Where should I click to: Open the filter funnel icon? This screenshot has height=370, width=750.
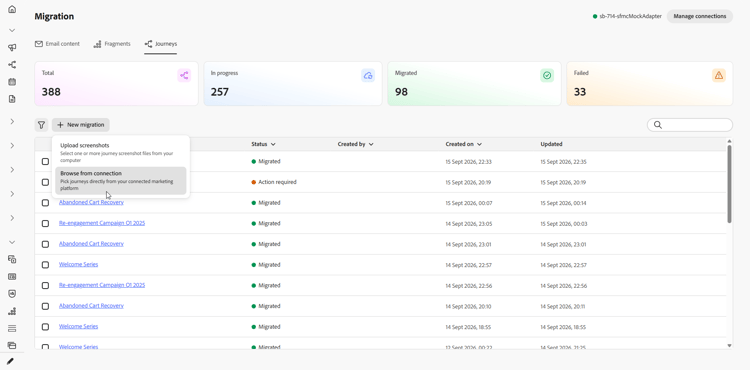tap(41, 125)
